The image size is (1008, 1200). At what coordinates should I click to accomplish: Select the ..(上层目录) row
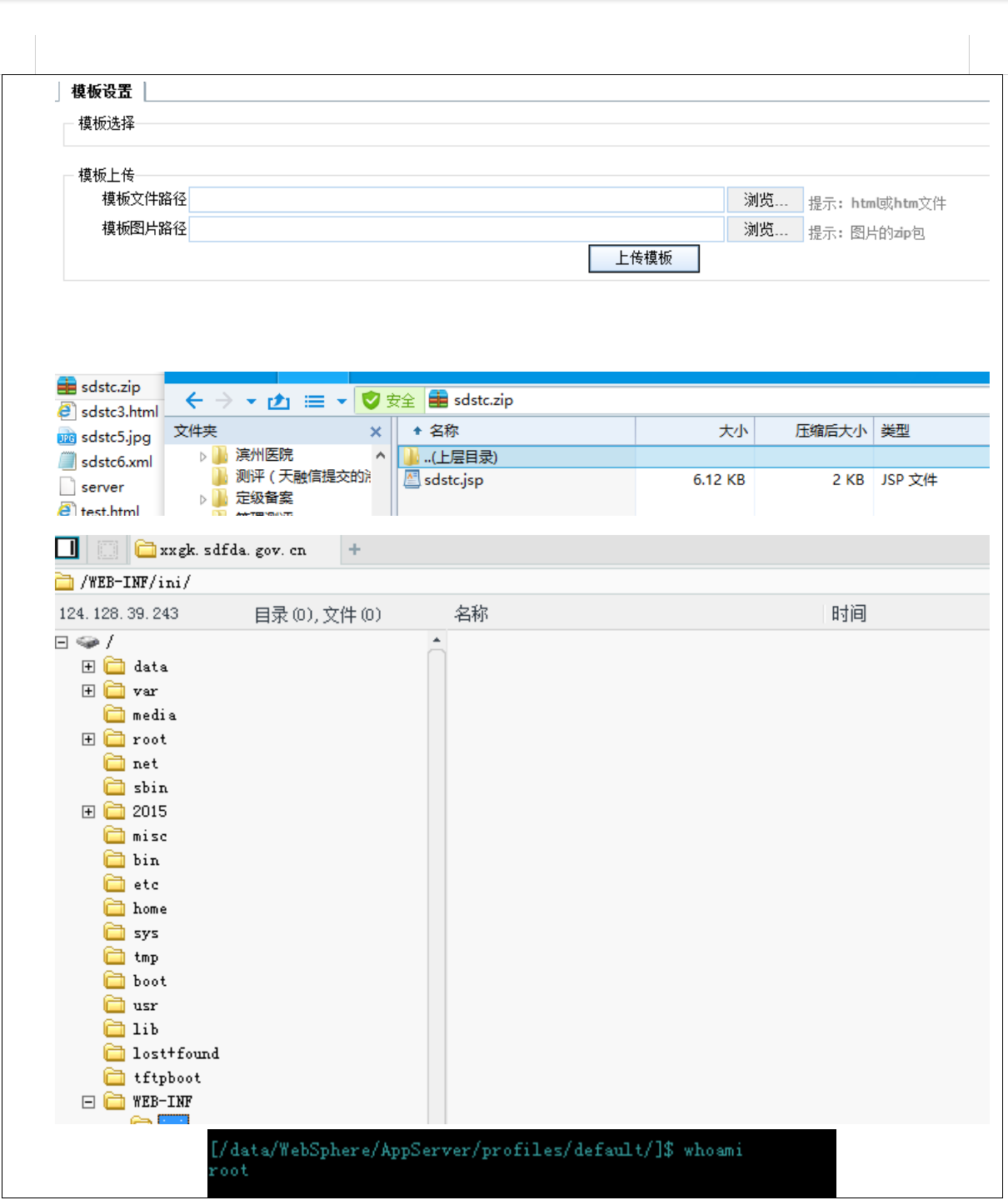[x=694, y=457]
